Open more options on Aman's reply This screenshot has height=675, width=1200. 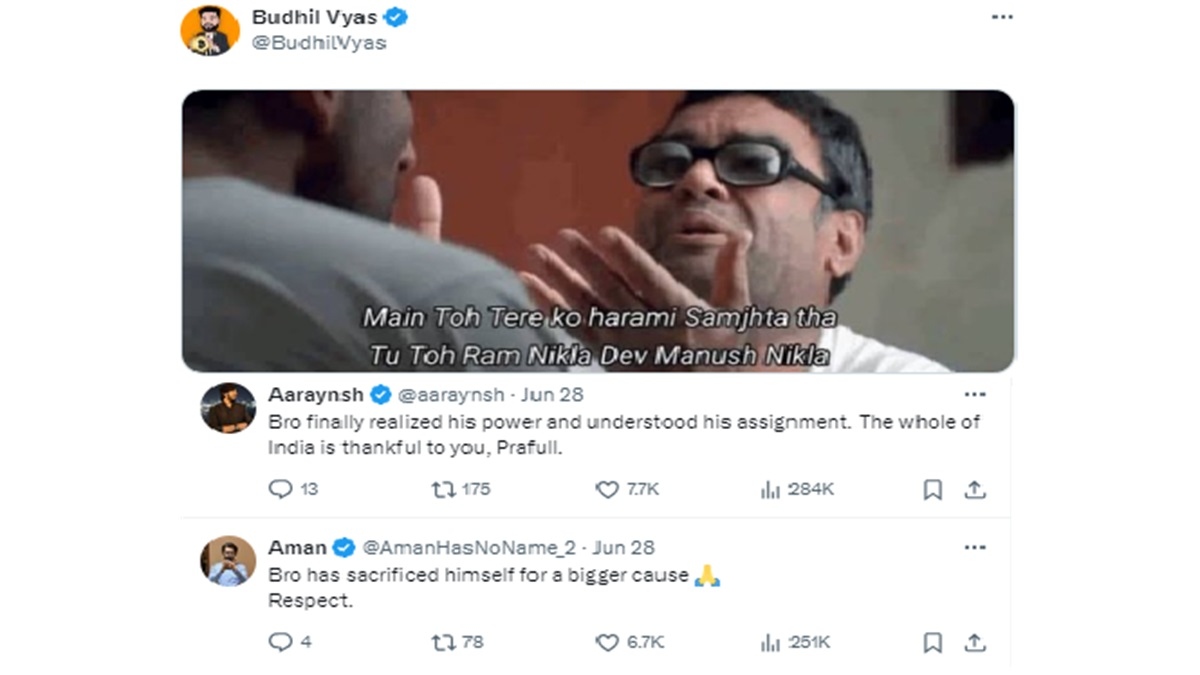[x=974, y=548]
